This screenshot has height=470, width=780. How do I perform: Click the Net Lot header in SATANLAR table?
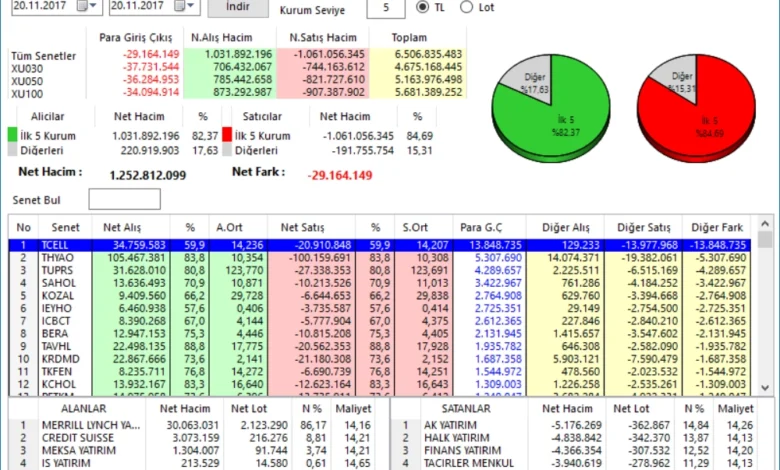(x=631, y=409)
